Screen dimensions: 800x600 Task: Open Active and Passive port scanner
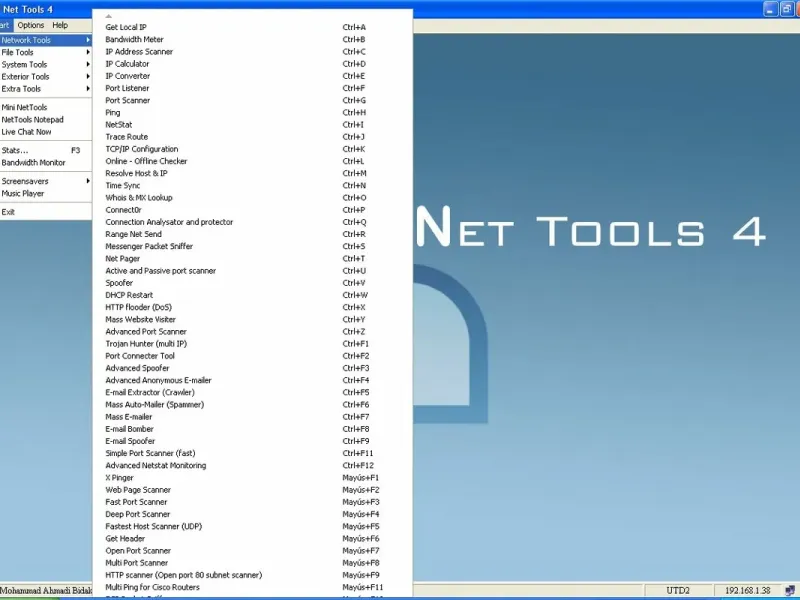click(x=252, y=271)
